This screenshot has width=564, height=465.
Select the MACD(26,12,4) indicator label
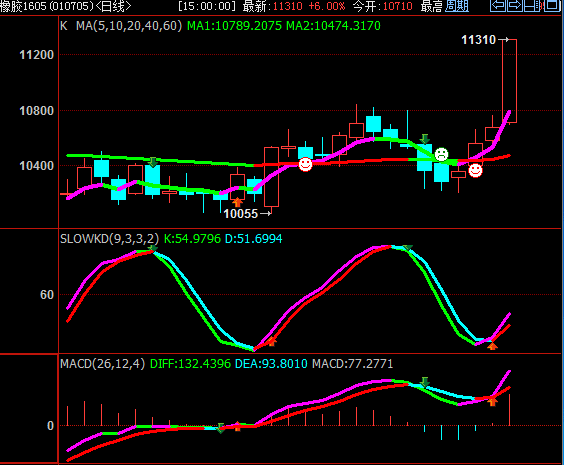[103, 364]
